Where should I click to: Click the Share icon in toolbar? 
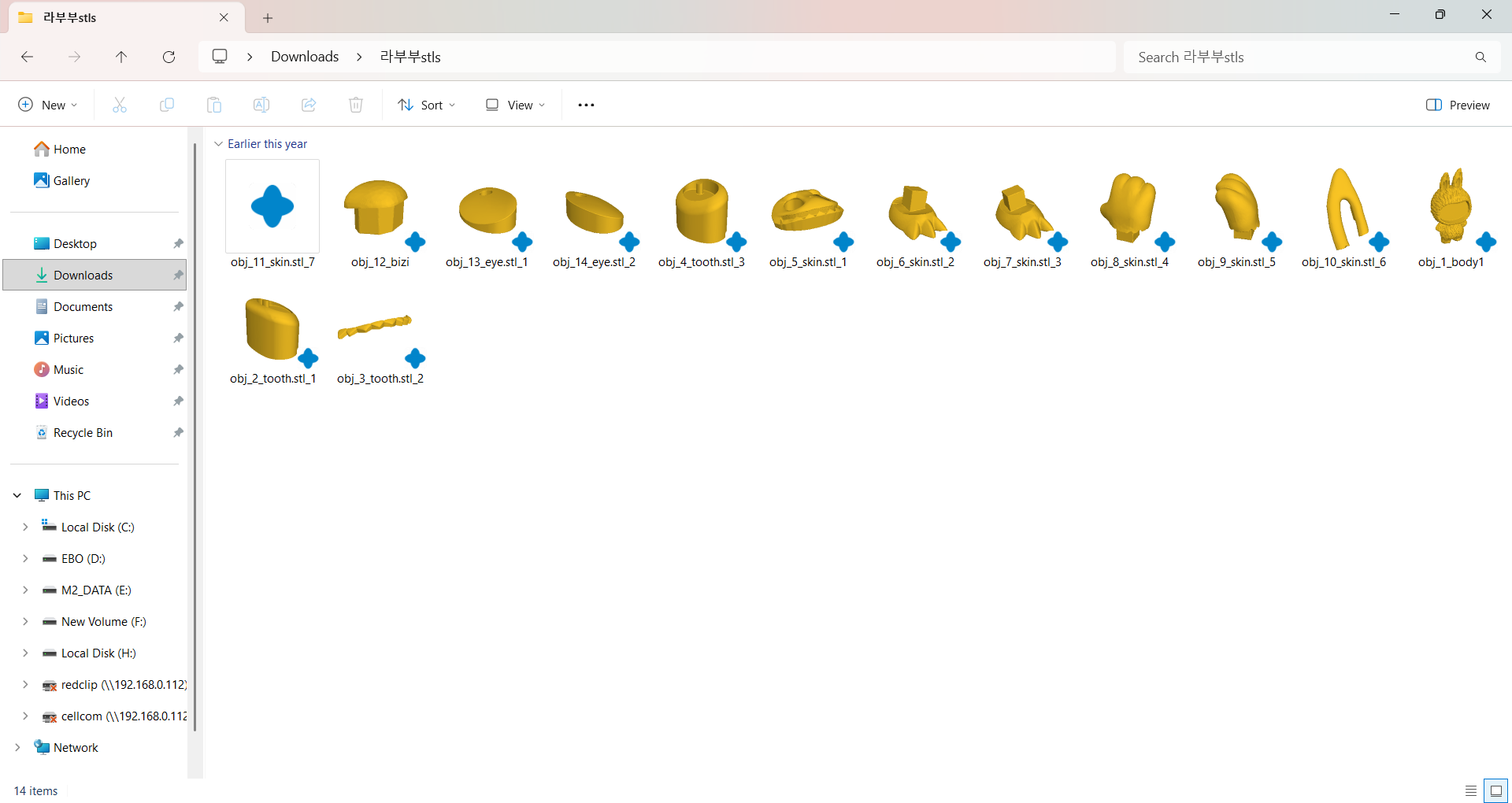tap(309, 105)
